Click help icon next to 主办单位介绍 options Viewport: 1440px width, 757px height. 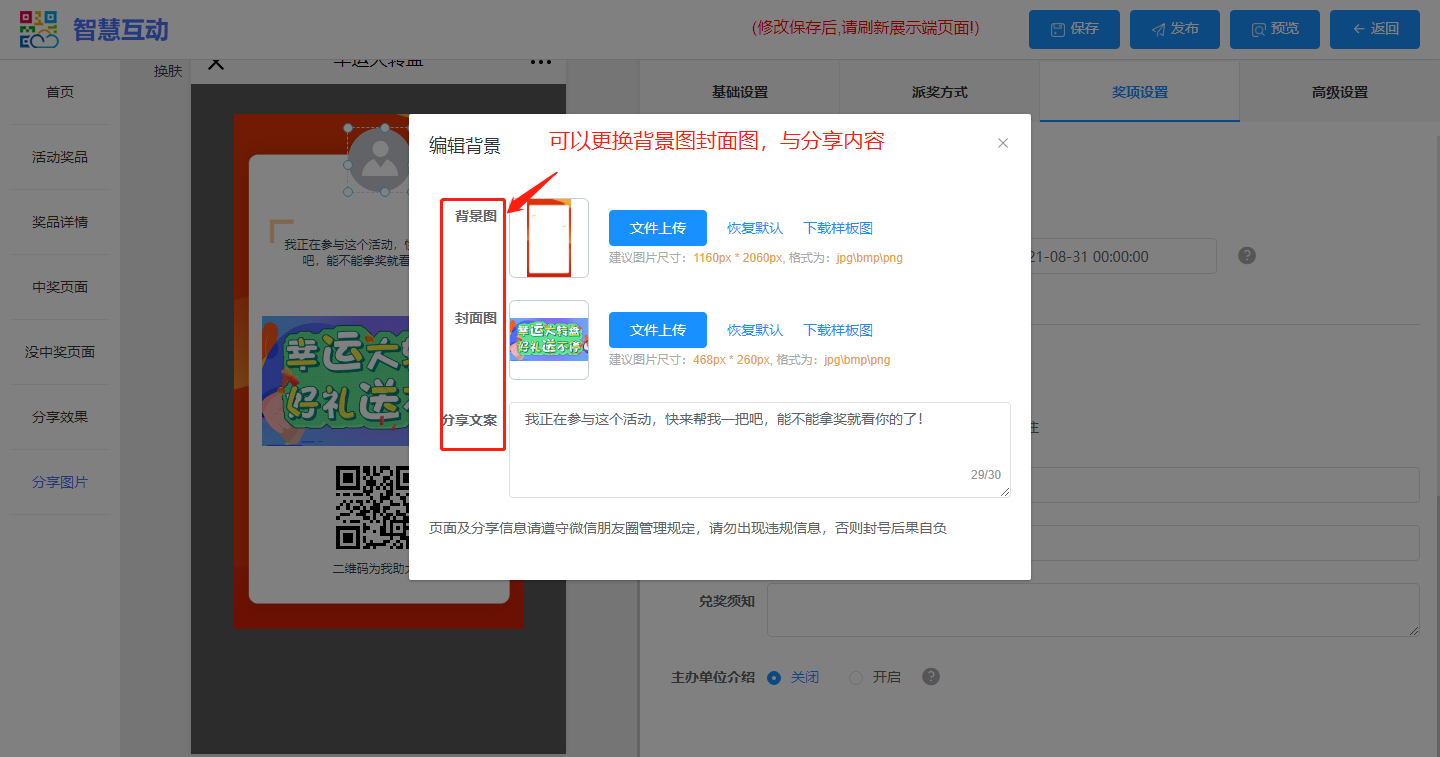click(931, 677)
